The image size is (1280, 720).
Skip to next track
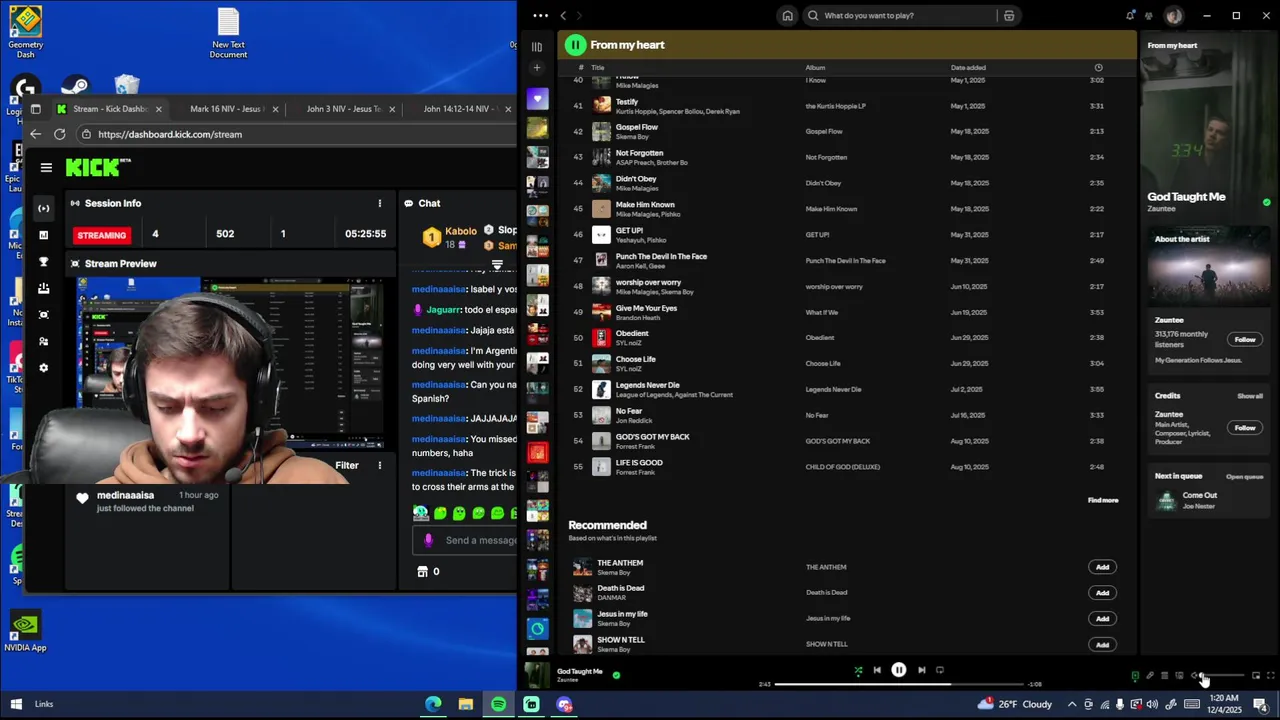921,670
